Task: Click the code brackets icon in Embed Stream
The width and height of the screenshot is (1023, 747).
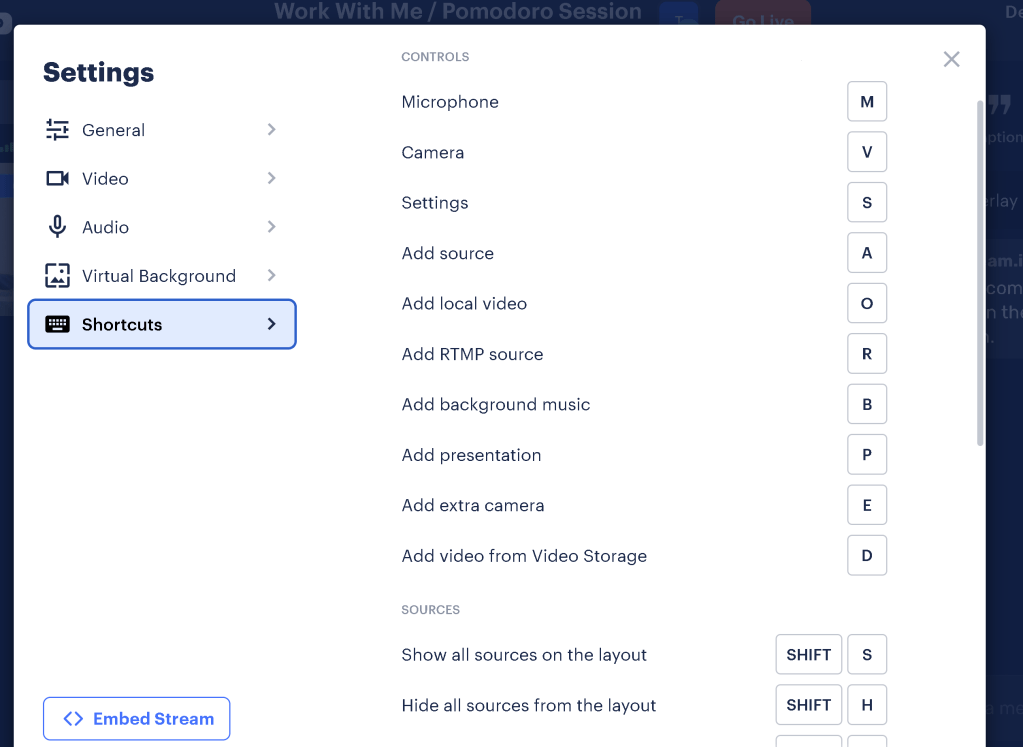Action: 73,718
